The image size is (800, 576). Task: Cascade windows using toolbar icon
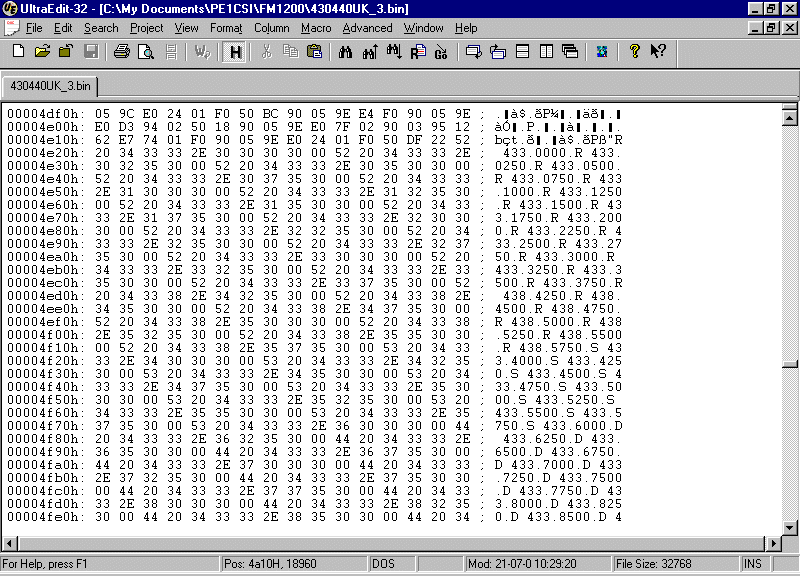[570, 52]
